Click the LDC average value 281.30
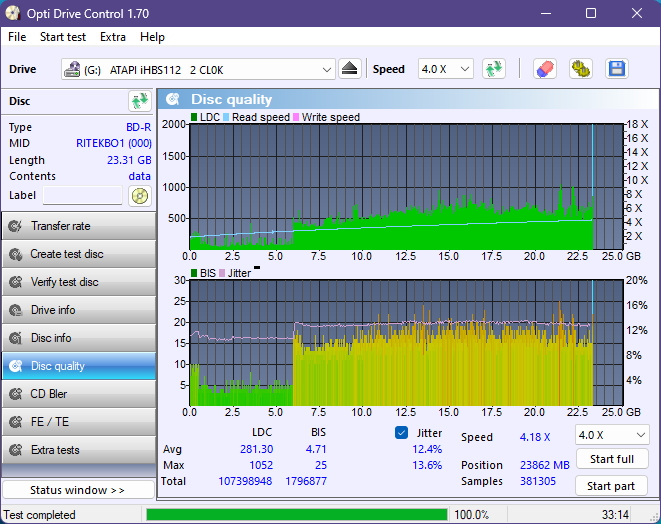661x524 pixels. 256,449
